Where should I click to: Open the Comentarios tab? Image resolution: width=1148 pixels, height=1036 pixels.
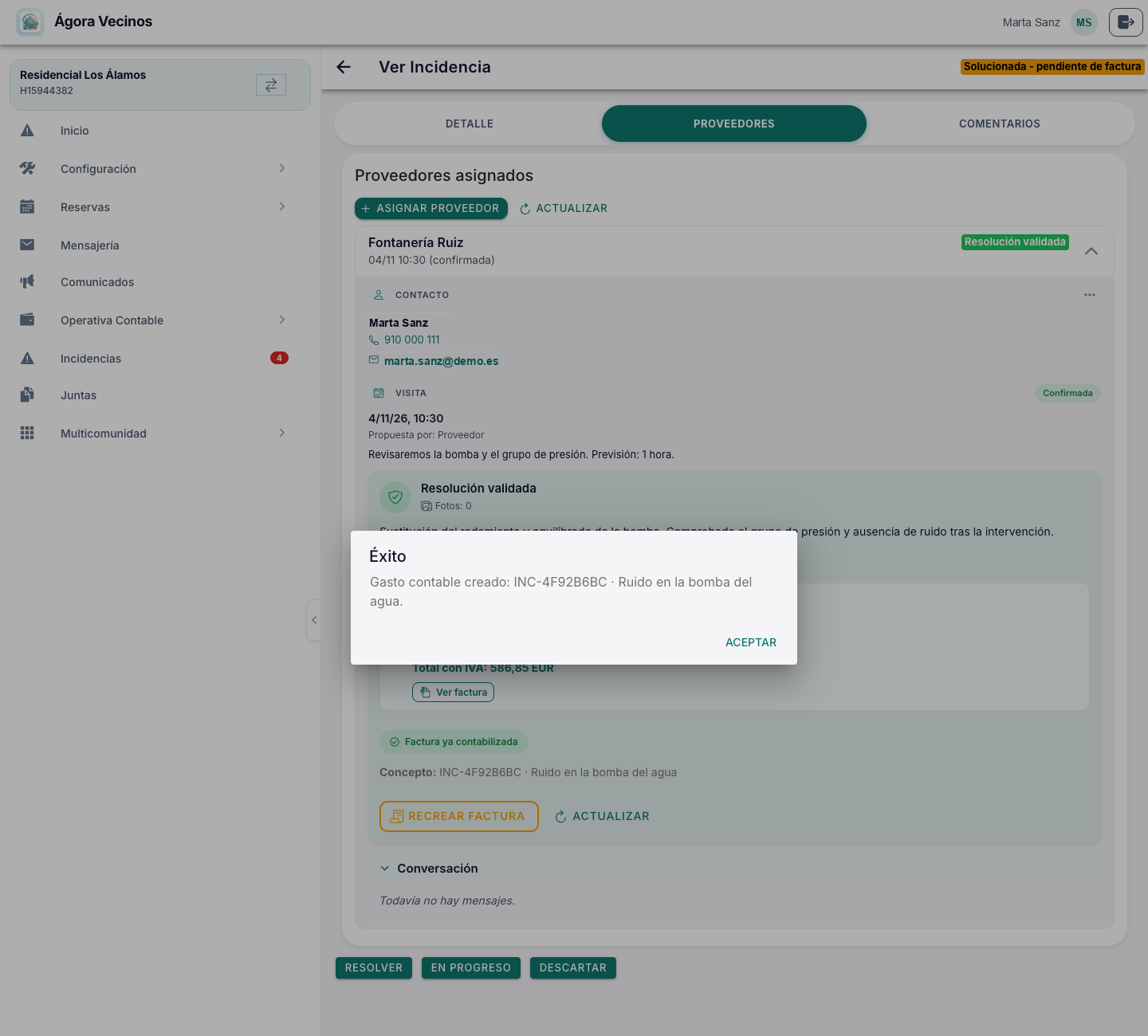point(1000,124)
